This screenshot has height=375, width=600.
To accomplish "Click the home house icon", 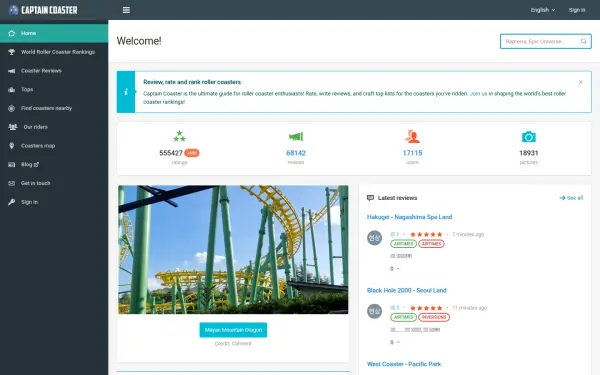I will pyautogui.click(x=11, y=33).
